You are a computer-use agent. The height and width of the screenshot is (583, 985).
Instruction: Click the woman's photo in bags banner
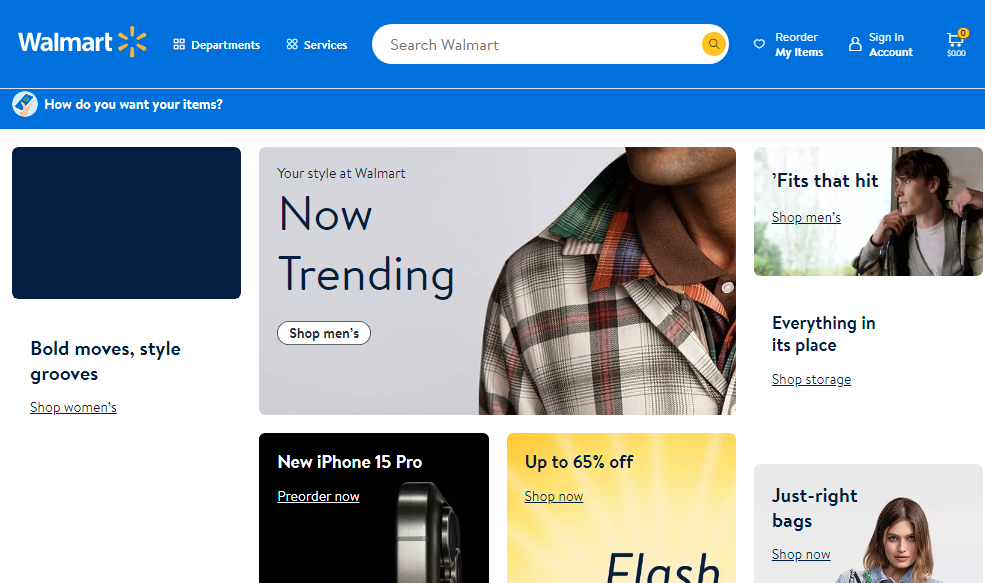pyautogui.click(x=901, y=542)
